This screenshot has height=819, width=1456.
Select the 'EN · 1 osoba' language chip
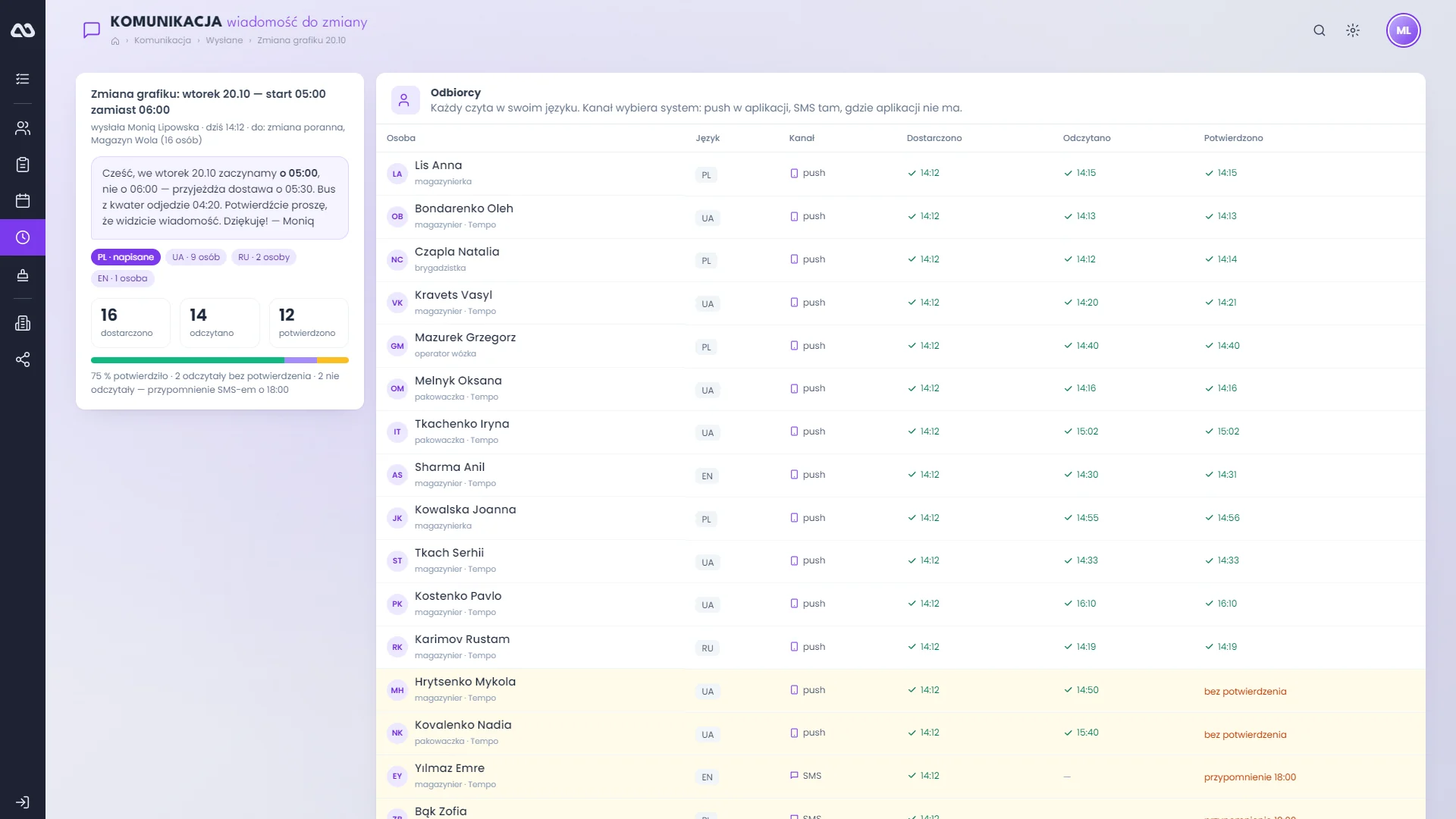(x=123, y=278)
